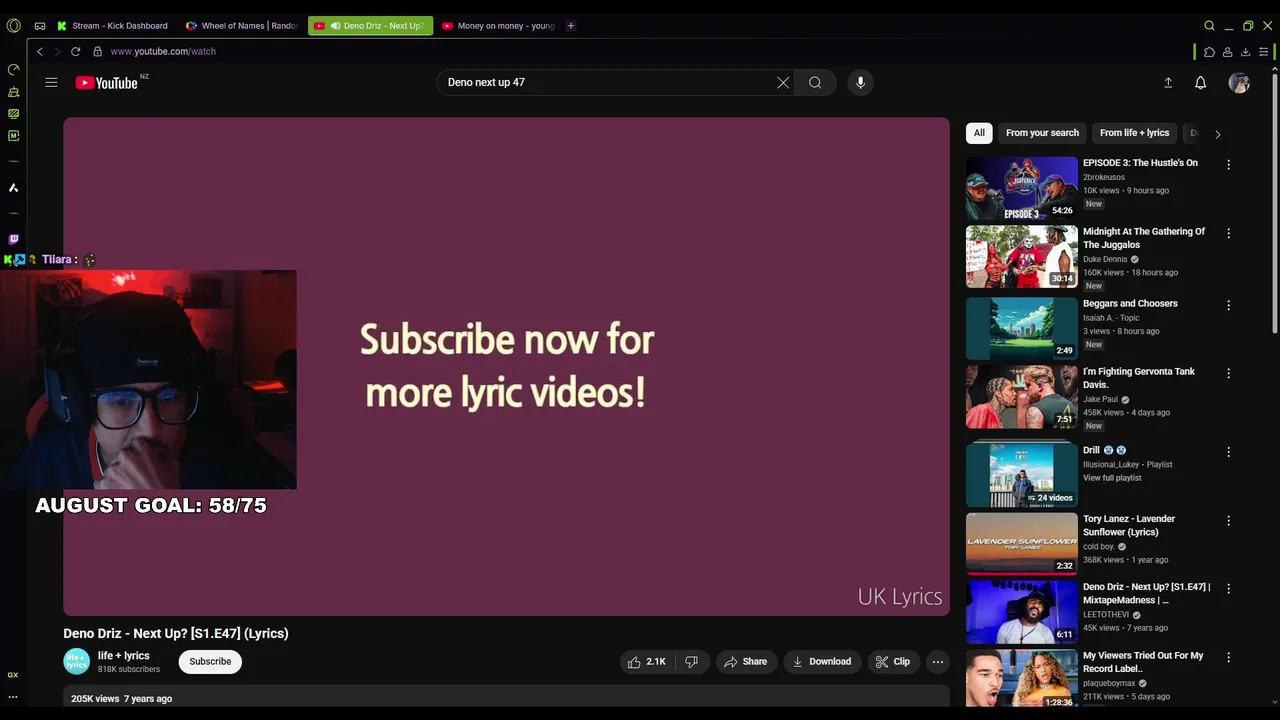Click the site lock icon in the address bar
Viewport: 1280px width, 720px height.
point(97,51)
